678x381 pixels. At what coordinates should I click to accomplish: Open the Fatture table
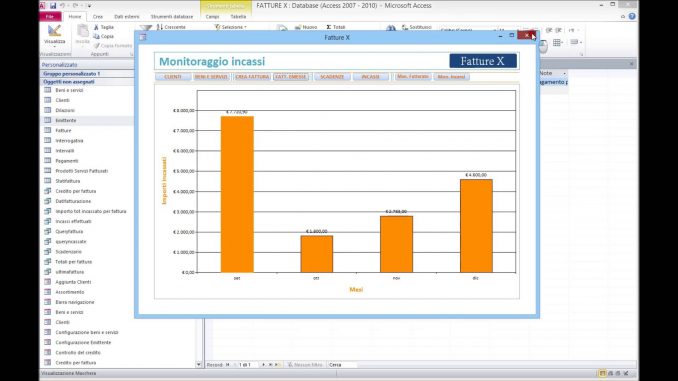click(x=63, y=131)
